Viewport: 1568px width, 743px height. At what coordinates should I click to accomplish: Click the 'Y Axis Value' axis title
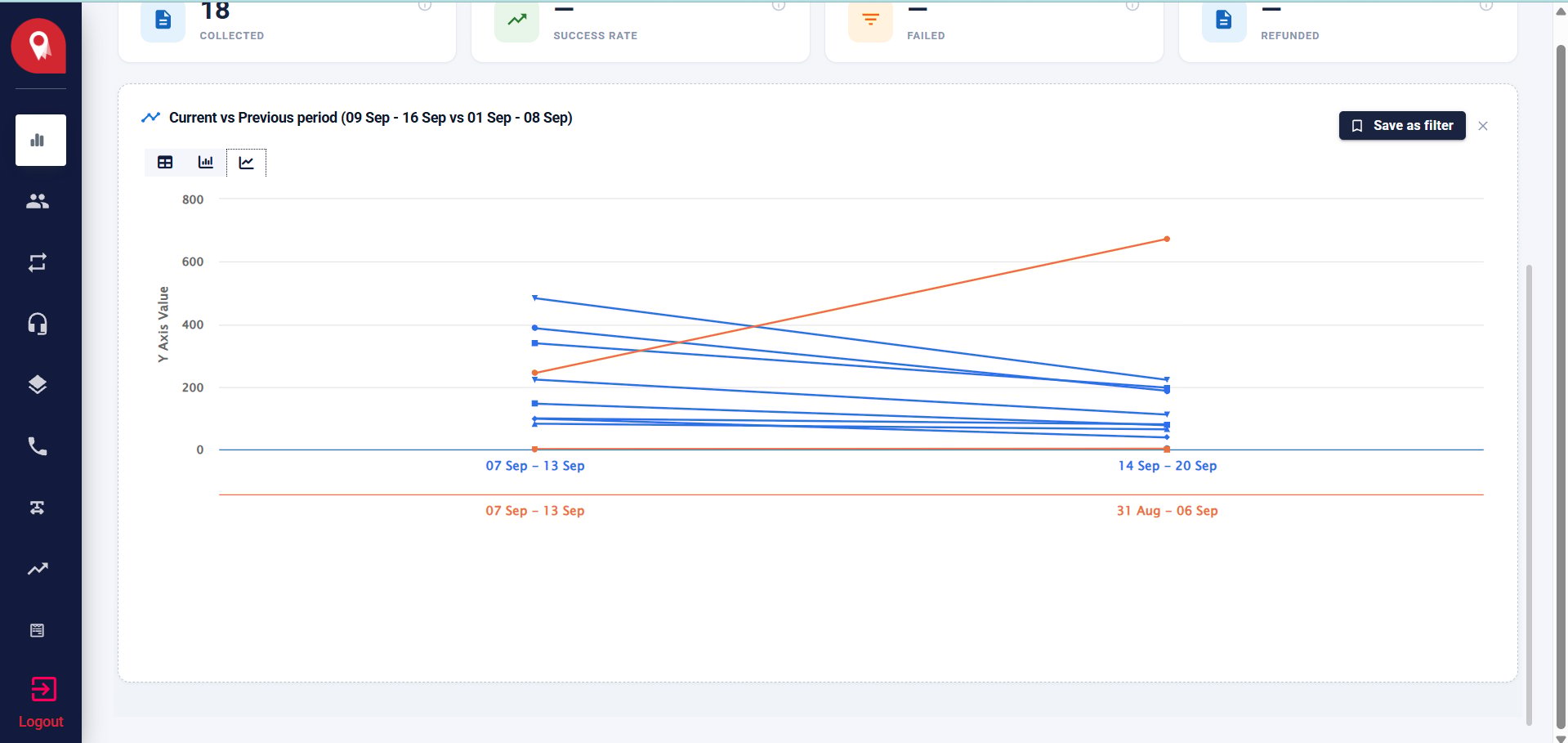click(163, 325)
